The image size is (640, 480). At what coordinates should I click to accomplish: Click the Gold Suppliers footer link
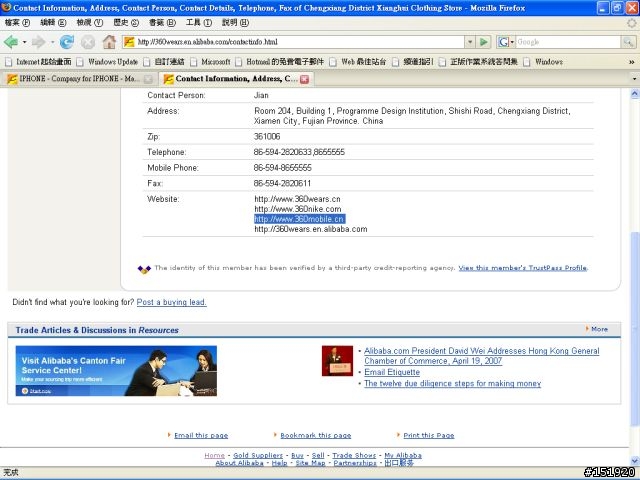[x=258, y=456]
